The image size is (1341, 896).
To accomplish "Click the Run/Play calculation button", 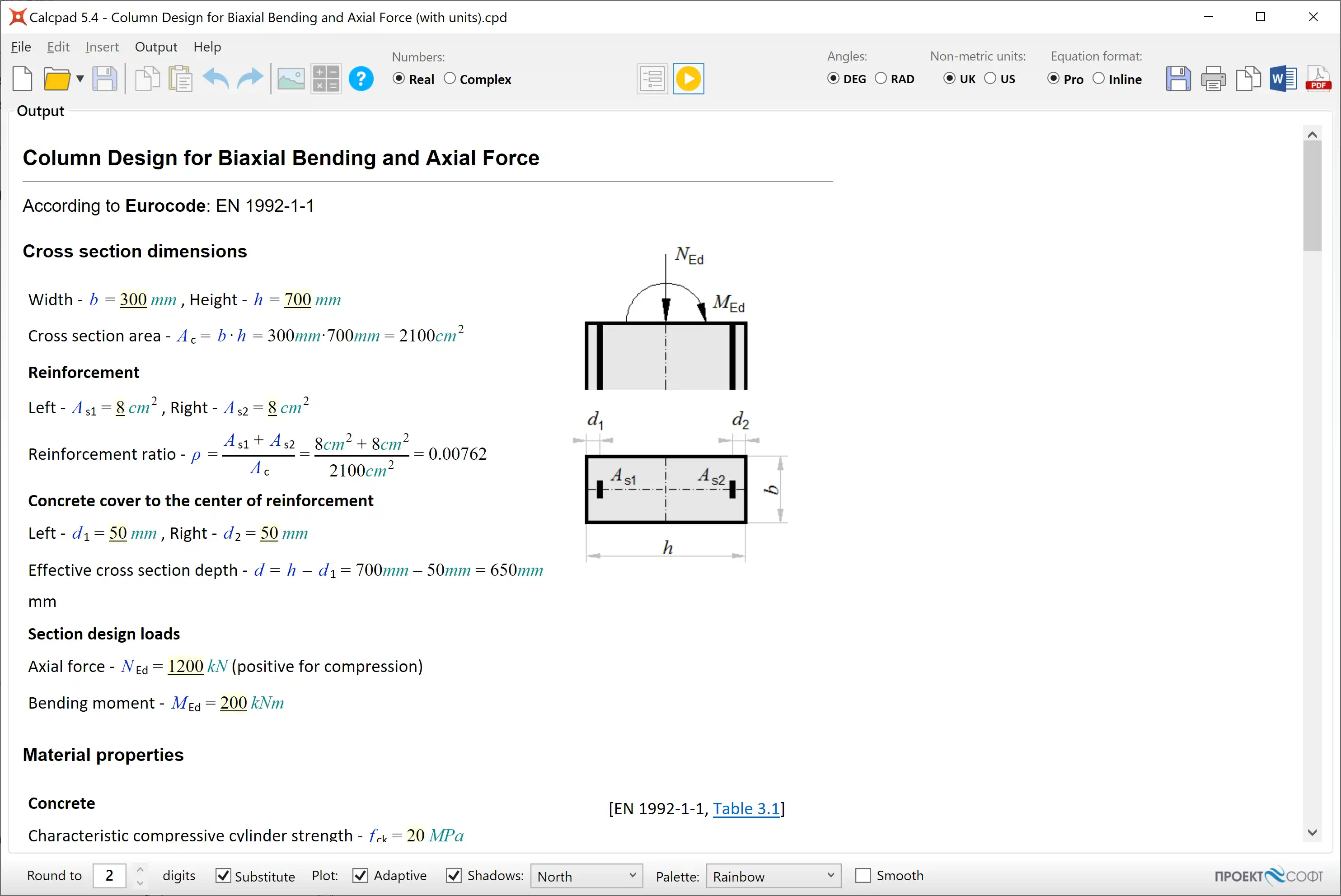I will pyautogui.click(x=688, y=78).
